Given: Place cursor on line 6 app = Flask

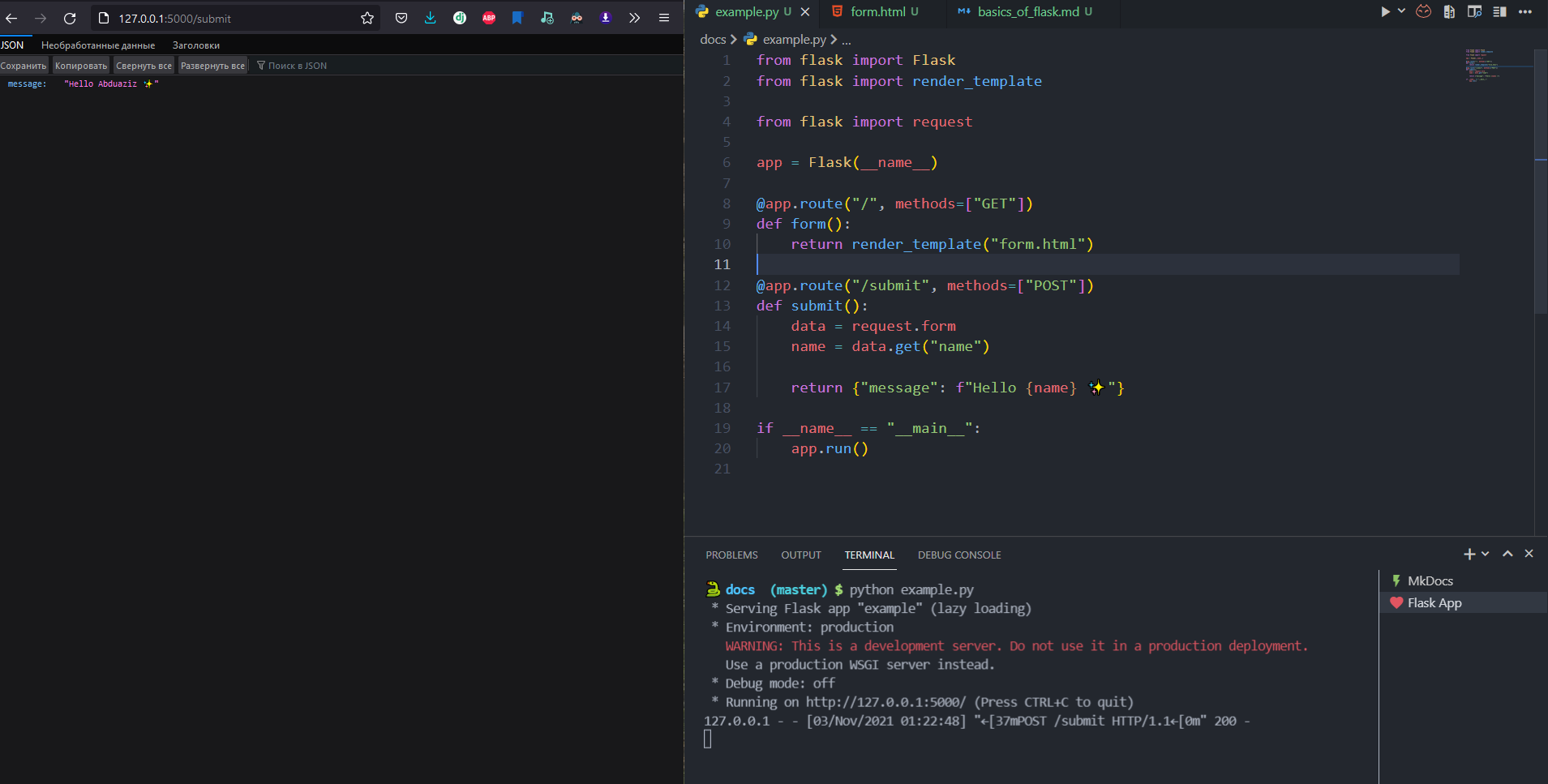Looking at the screenshot, I should pos(847,162).
